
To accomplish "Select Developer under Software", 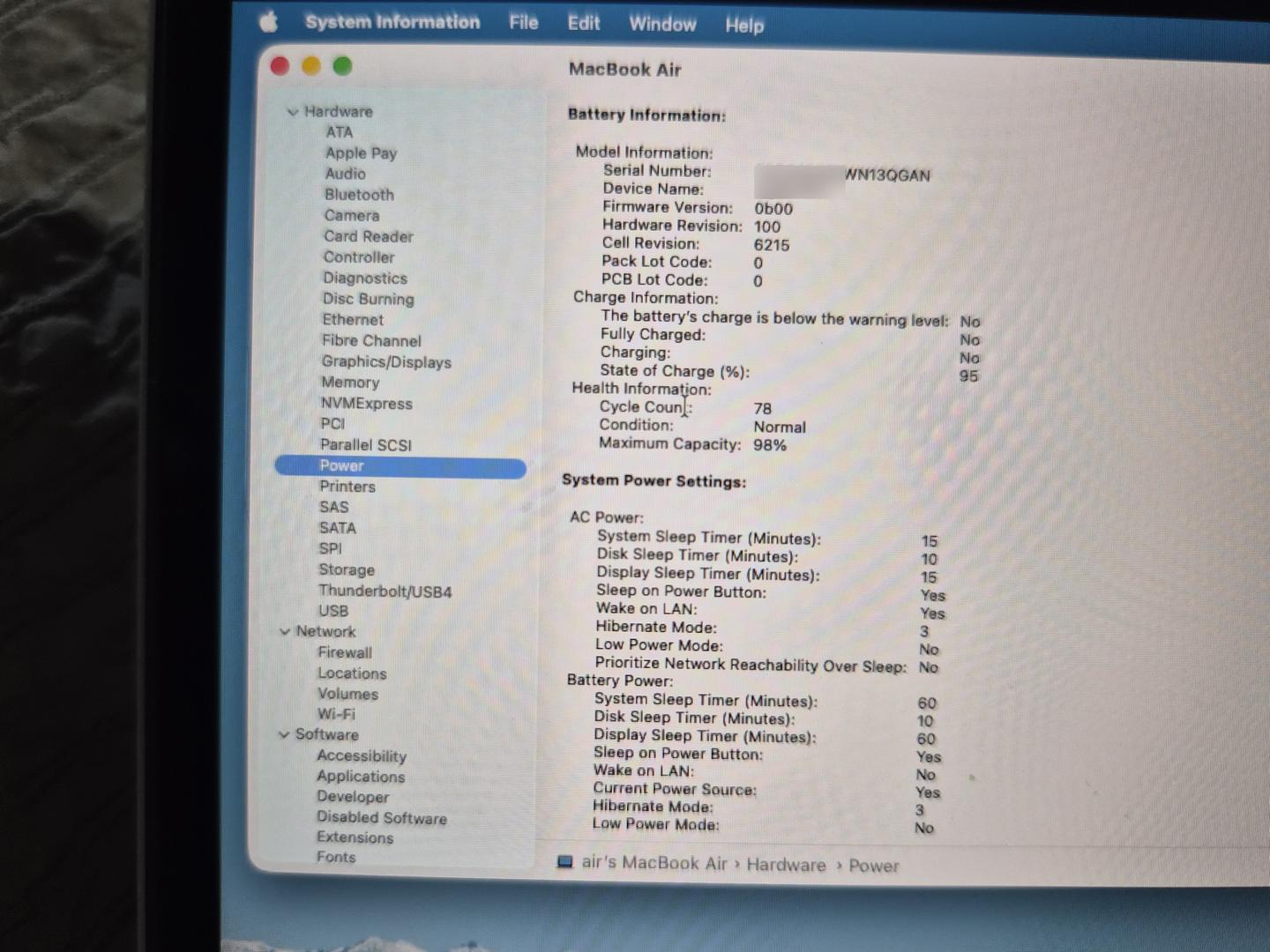I will pos(353,797).
